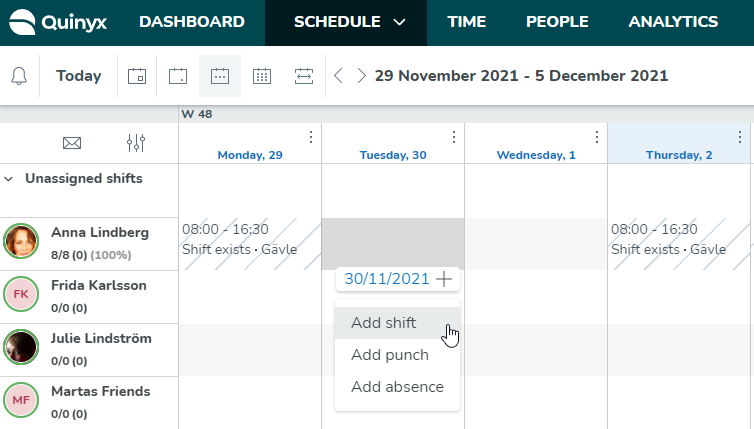
Task: Go to the previous week arrow
Action: pos(338,76)
